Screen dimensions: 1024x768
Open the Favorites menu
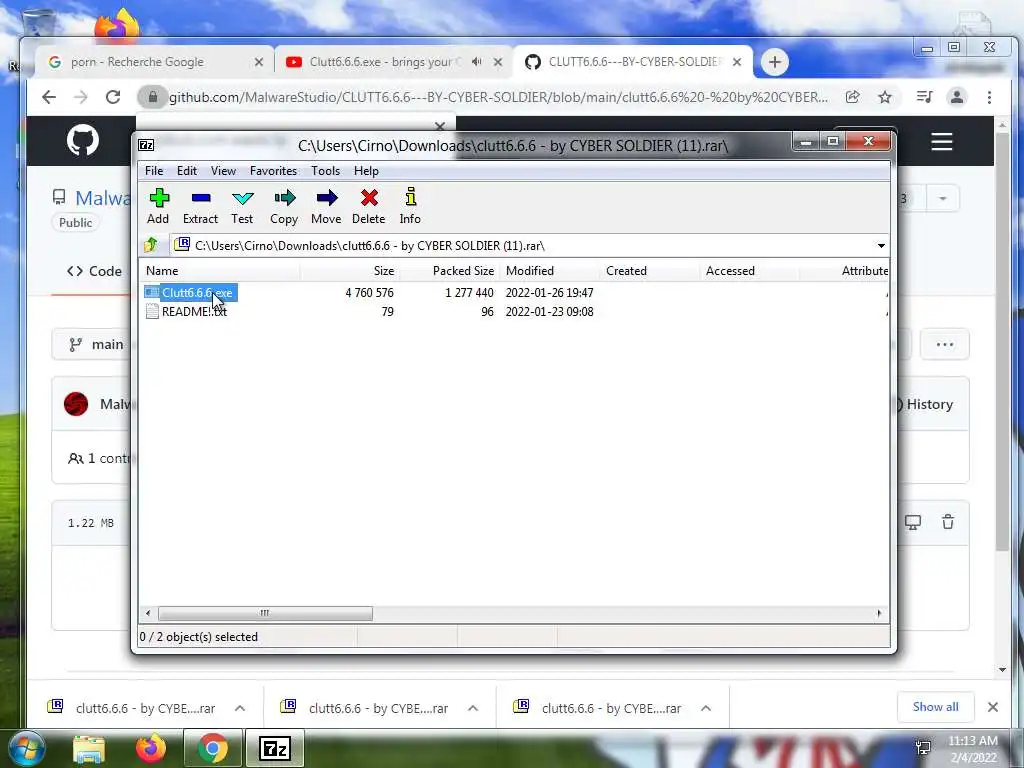tap(273, 170)
